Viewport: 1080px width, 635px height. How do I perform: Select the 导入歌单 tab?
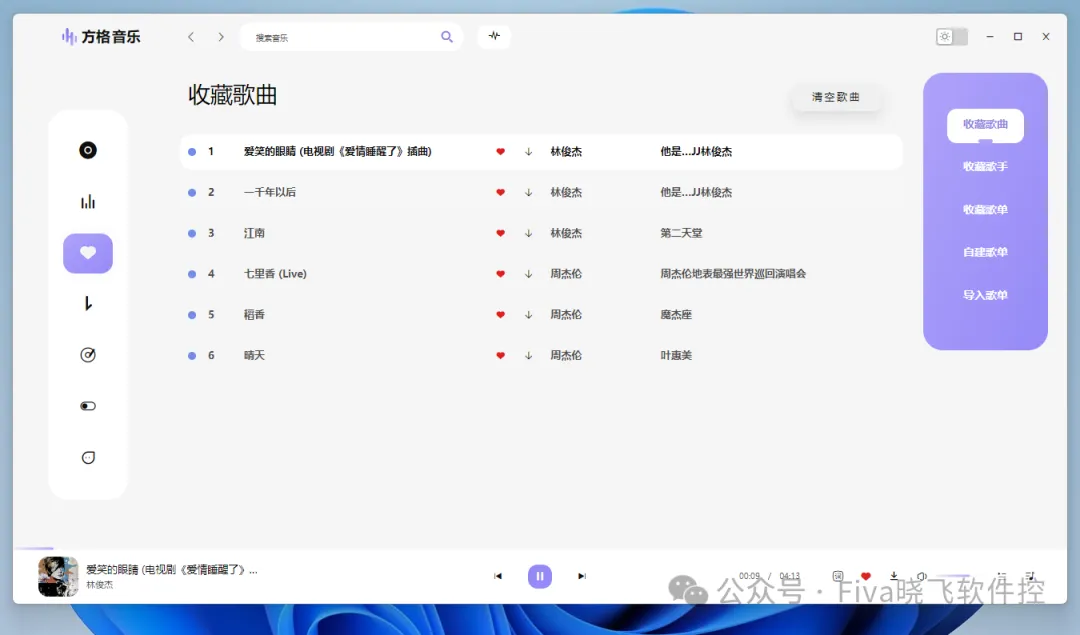pos(985,295)
